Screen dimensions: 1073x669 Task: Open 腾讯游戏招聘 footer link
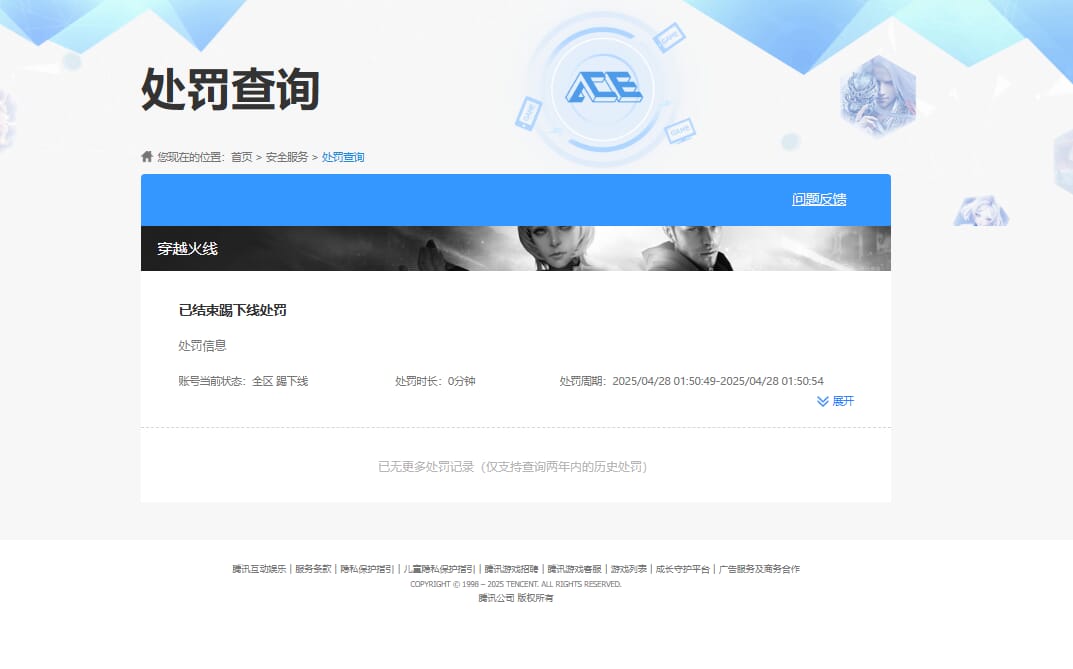point(511,568)
